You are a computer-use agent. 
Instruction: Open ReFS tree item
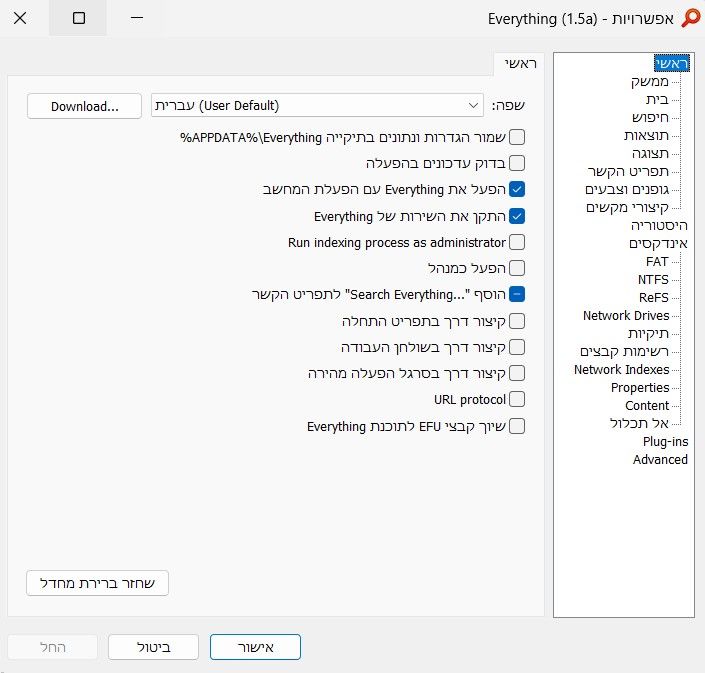654,297
